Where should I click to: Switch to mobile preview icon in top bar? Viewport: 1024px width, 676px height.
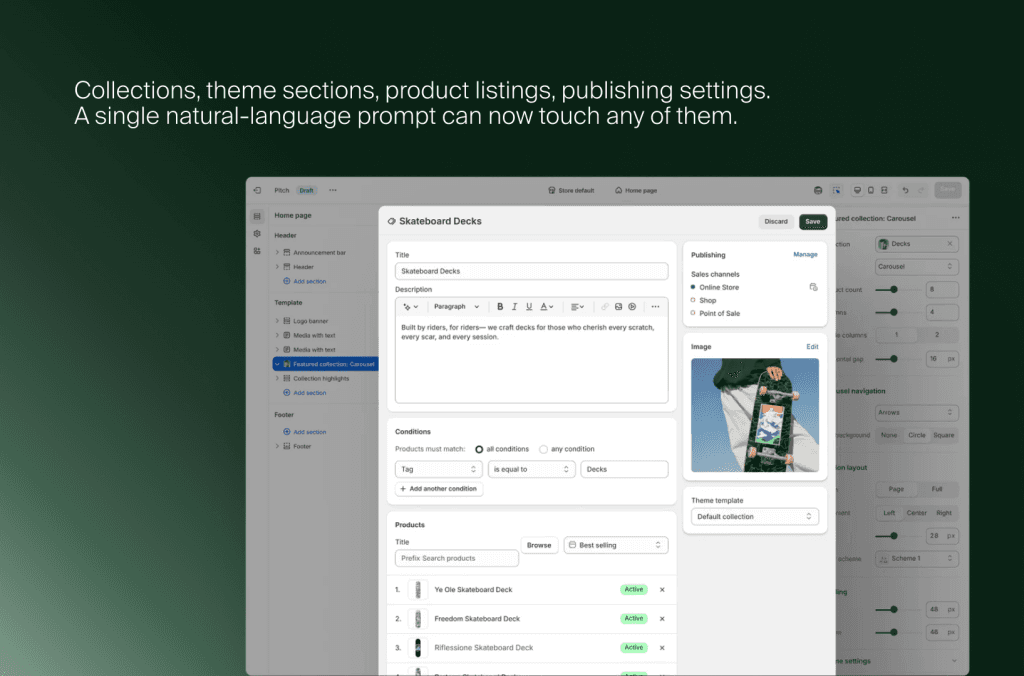tap(871, 190)
